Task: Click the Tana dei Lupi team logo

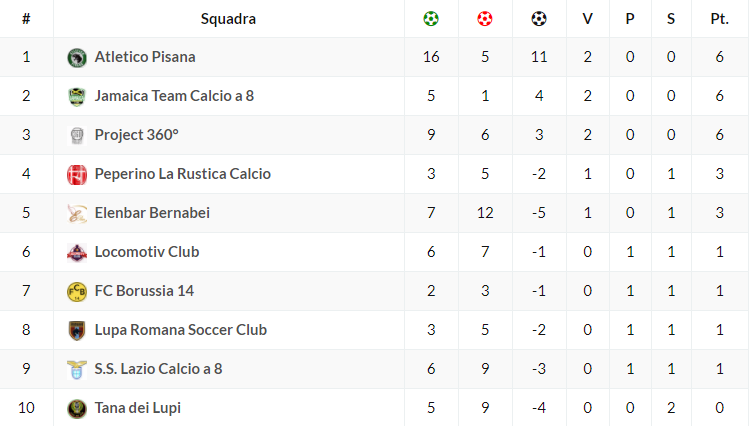Action: (x=77, y=408)
